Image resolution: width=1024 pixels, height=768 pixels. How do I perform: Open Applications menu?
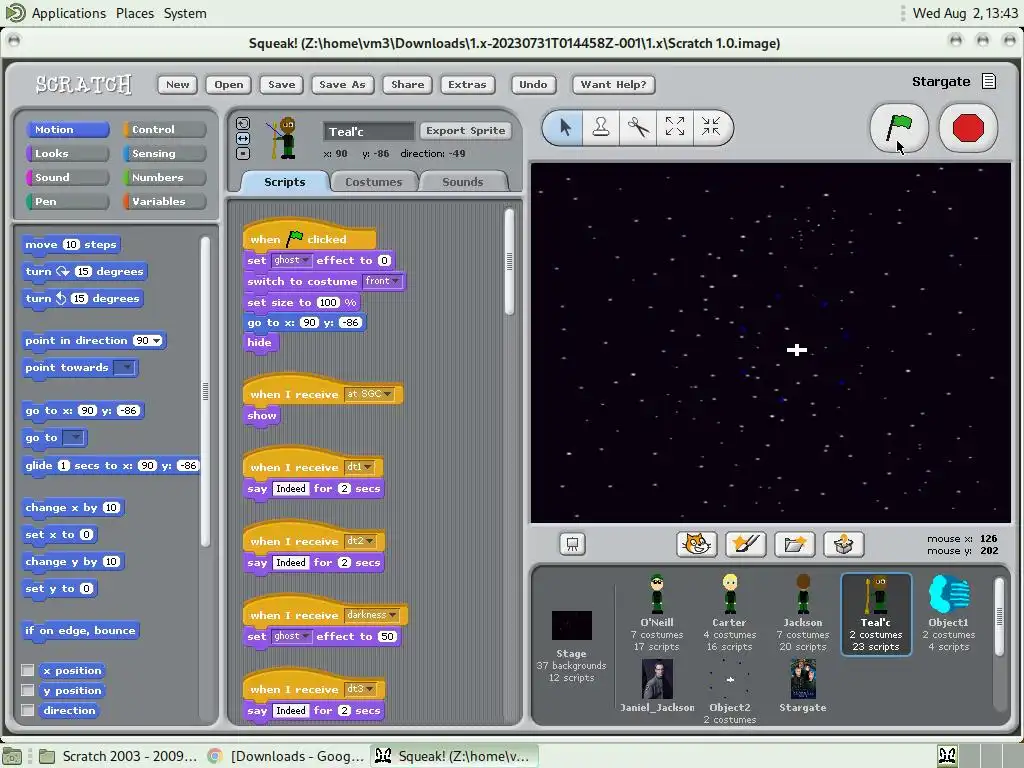coord(69,13)
